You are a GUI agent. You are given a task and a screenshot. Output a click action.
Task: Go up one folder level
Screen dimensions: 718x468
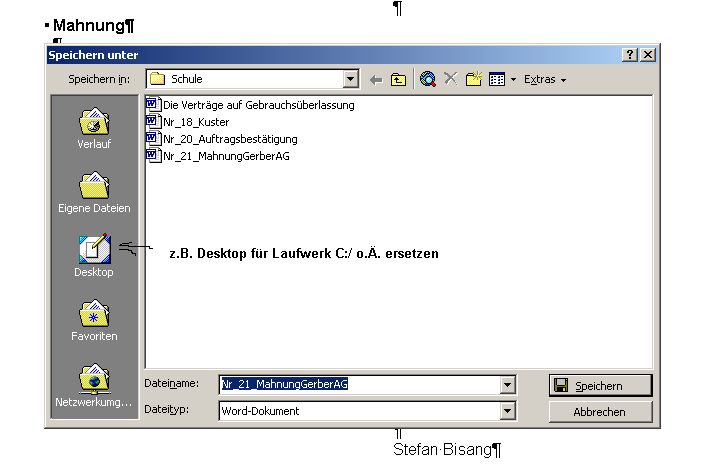point(399,79)
